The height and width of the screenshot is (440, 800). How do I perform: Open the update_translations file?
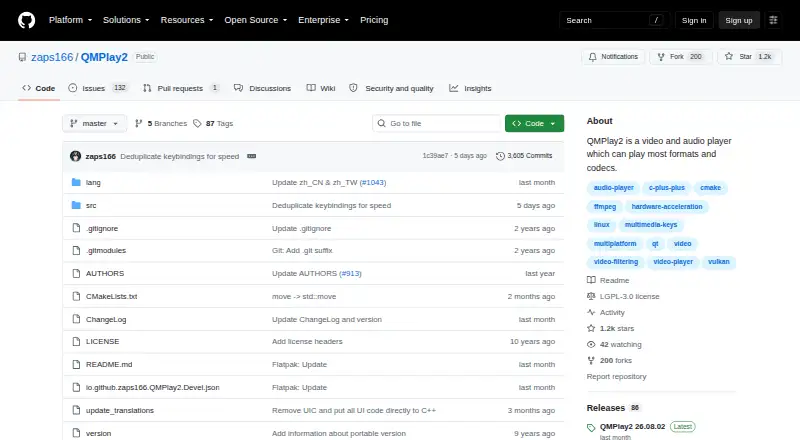point(119,410)
